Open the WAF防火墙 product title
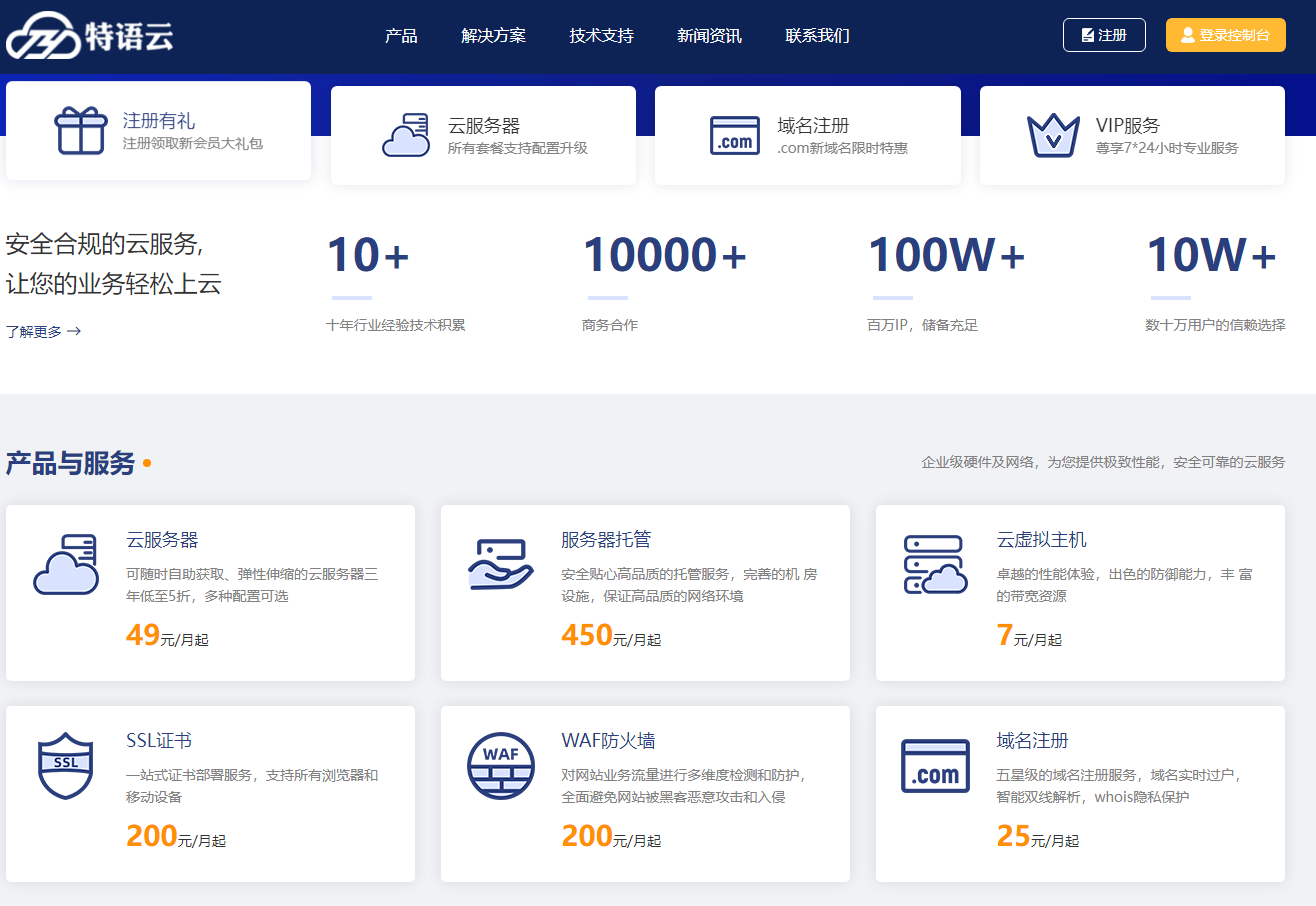Viewport: 1316px width, 906px height. pos(608,741)
